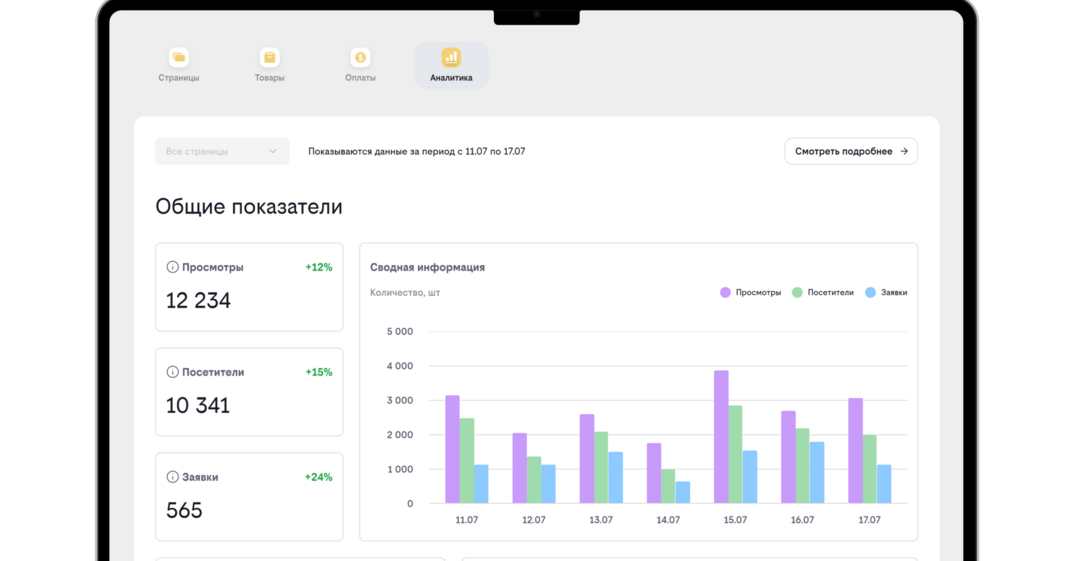The image size is (1074, 561).
Task: Toggle the Просмотры purple legend dot
Action: point(725,292)
